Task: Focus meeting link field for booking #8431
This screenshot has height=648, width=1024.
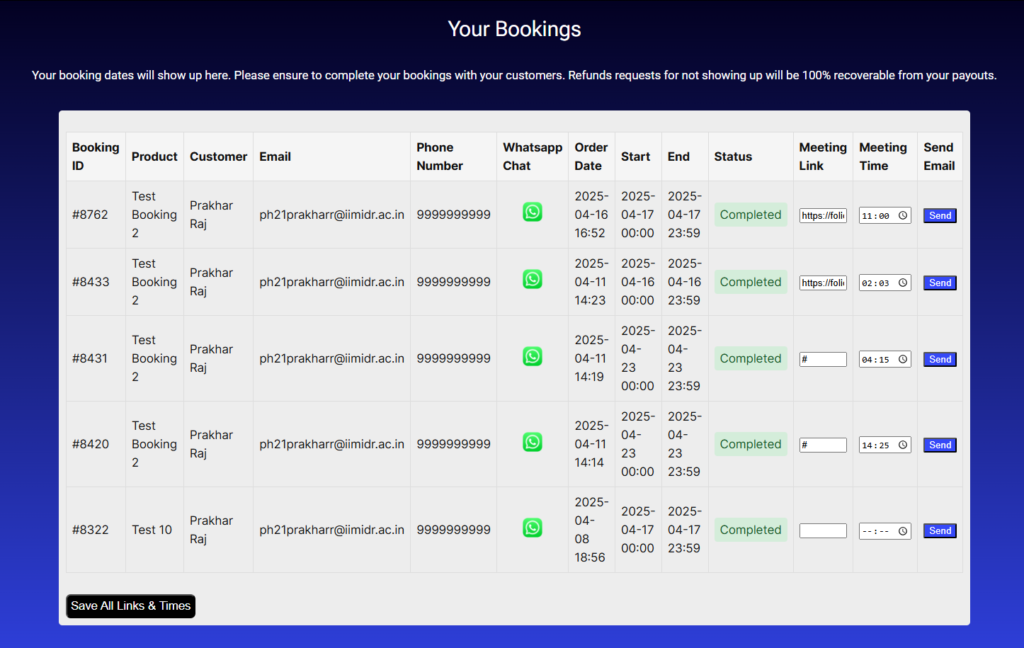Action: (x=823, y=359)
